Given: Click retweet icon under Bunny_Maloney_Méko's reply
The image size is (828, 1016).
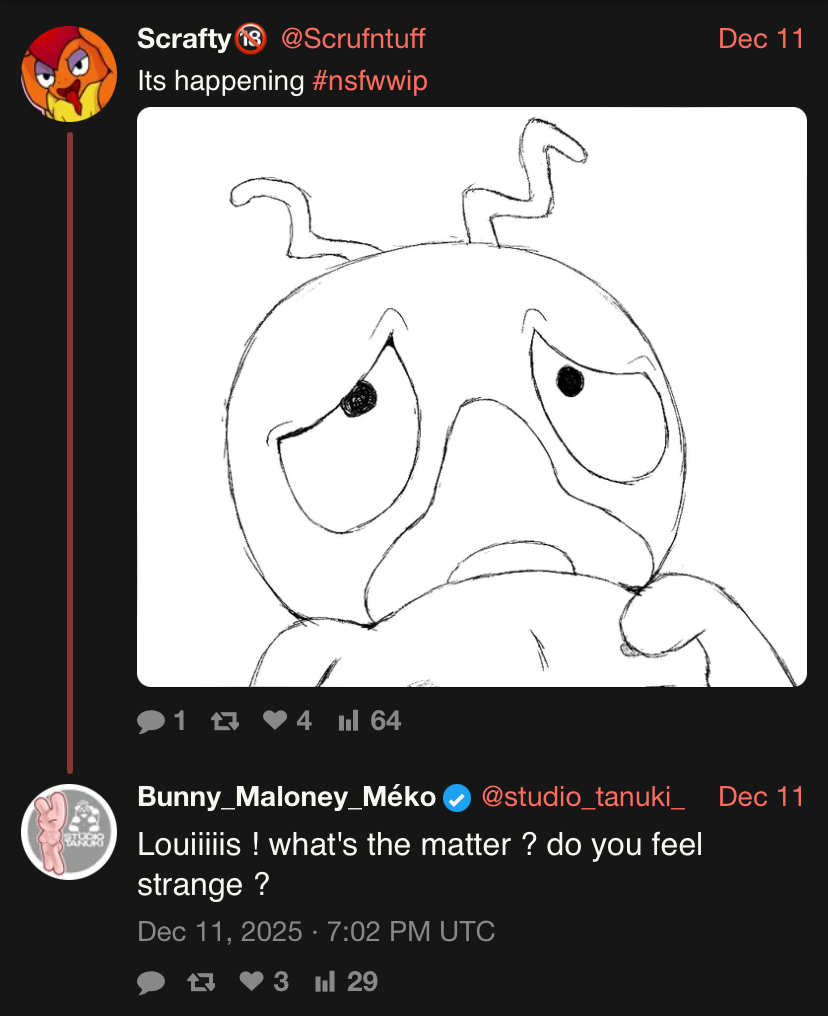Looking at the screenshot, I should [202, 983].
